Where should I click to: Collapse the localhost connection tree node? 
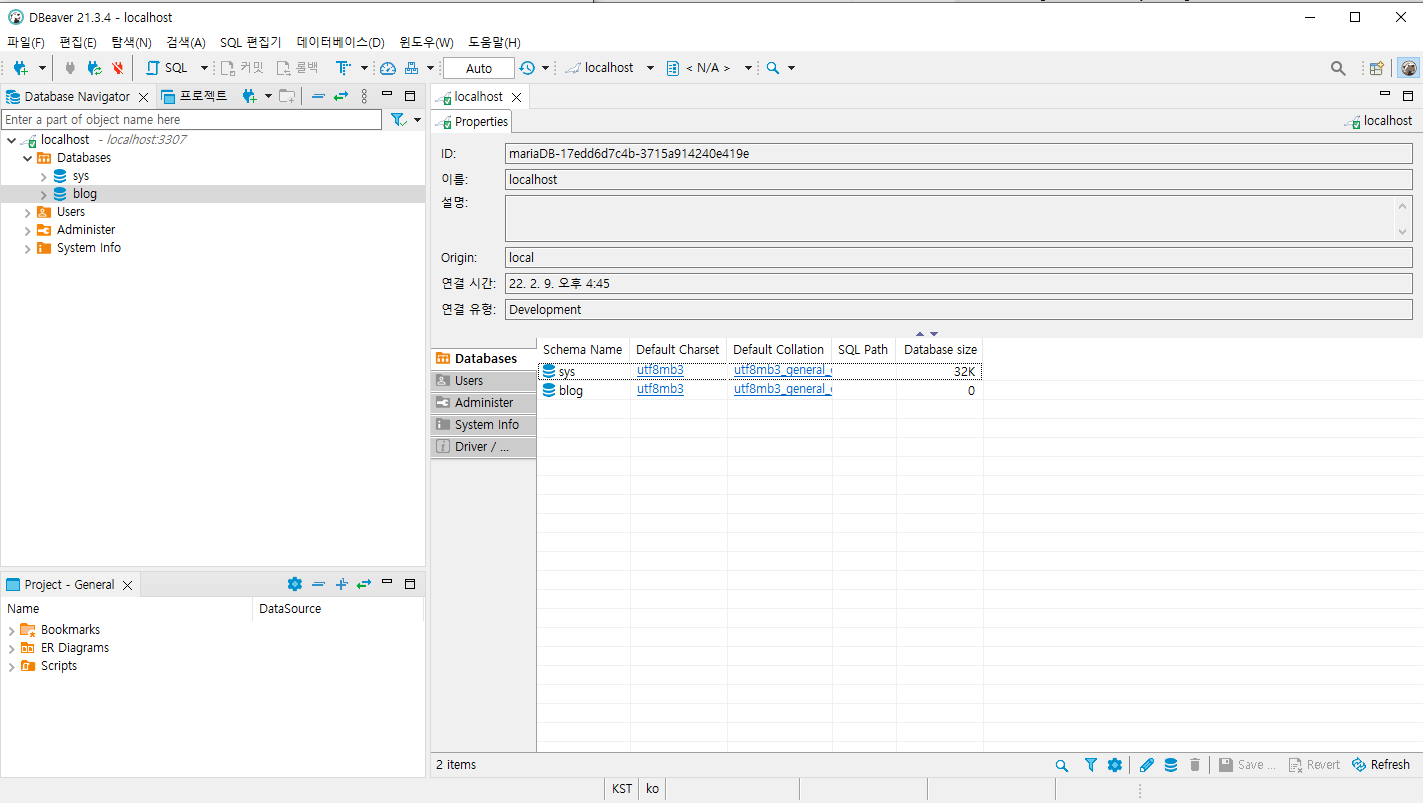pos(11,140)
